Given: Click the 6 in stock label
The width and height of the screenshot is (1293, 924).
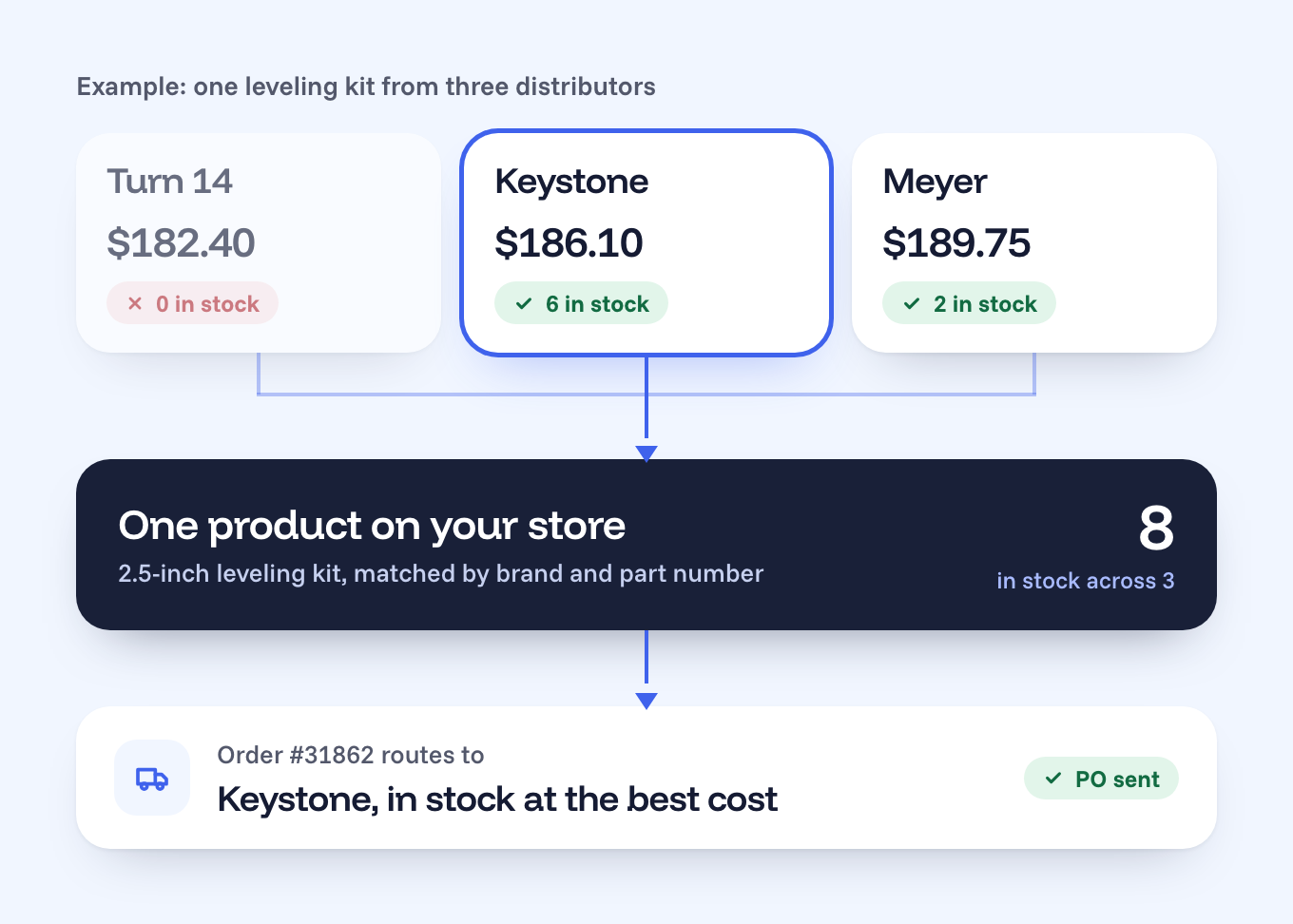Looking at the screenshot, I should click(x=597, y=304).
